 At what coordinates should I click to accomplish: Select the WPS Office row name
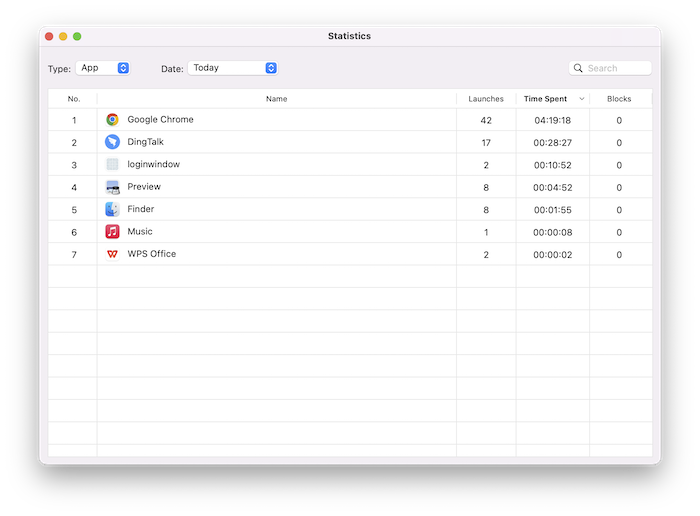[x=152, y=254]
